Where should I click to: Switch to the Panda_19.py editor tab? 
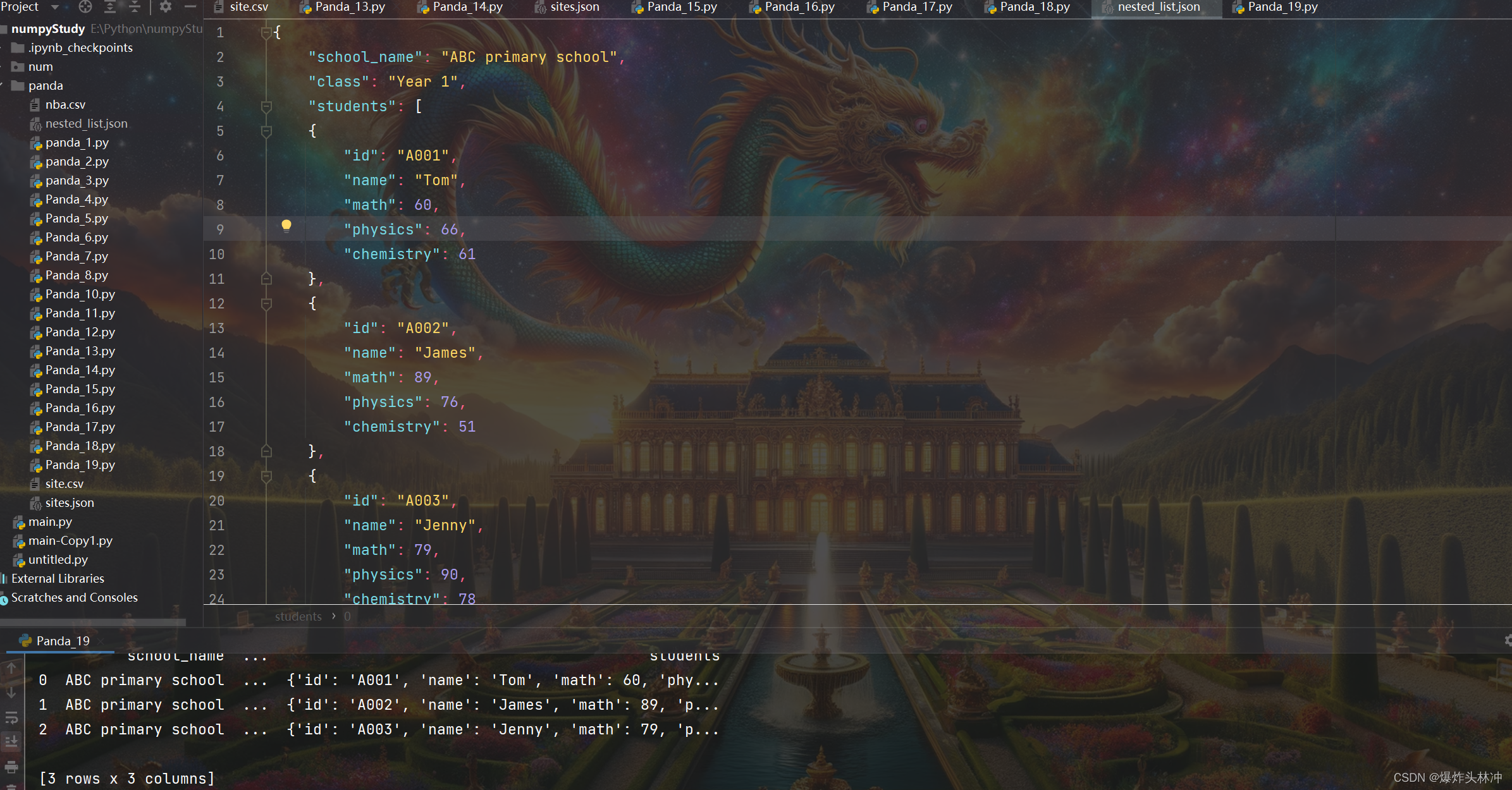click(x=1275, y=7)
